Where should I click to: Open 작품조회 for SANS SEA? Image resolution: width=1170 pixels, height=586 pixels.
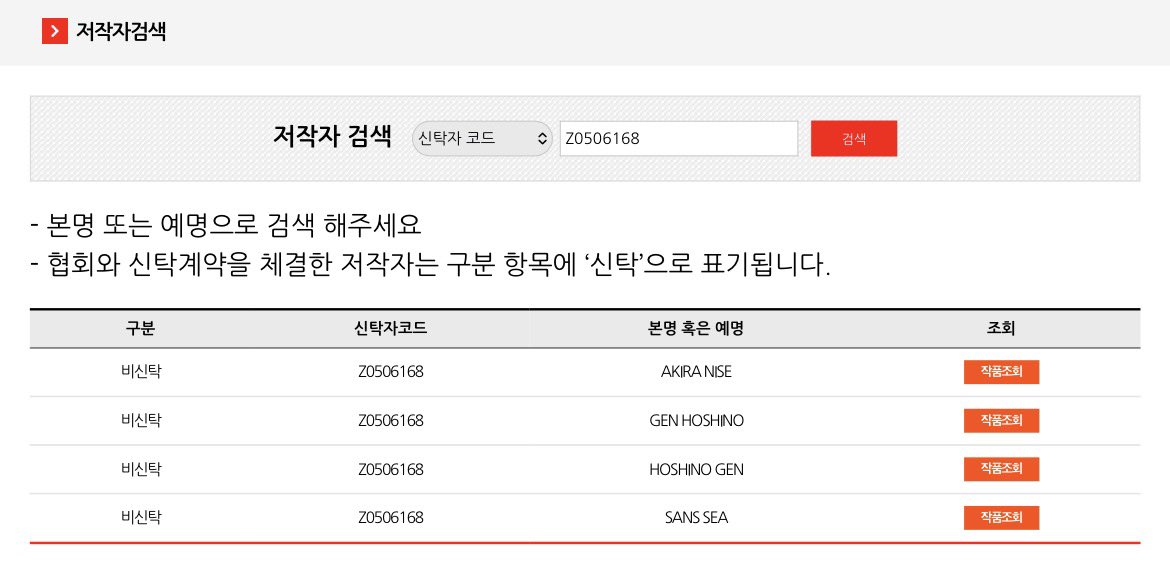click(x=1001, y=517)
